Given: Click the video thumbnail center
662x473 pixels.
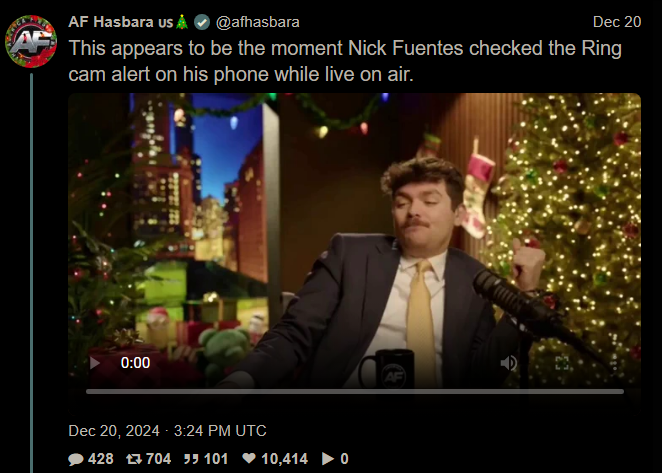Looking at the screenshot, I should click(x=355, y=241).
